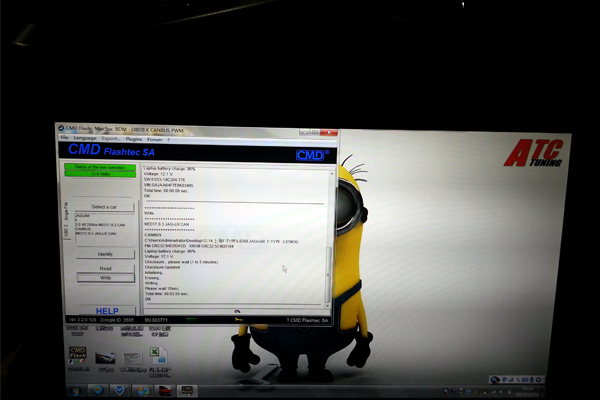Click the CMD Flashtec SA text in status bar

[307, 320]
